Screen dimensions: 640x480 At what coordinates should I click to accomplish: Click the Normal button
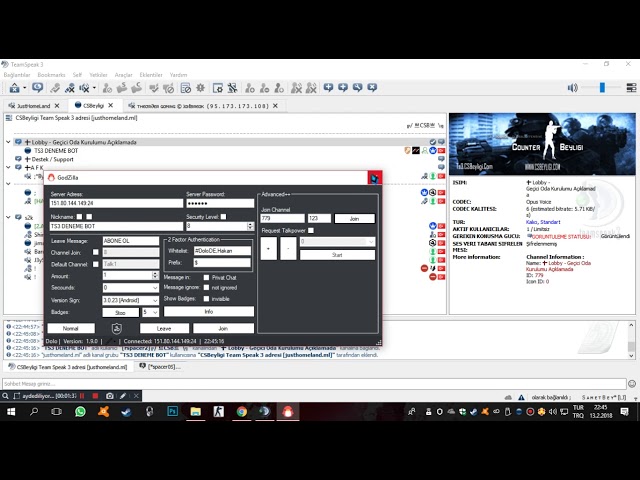[71, 328]
